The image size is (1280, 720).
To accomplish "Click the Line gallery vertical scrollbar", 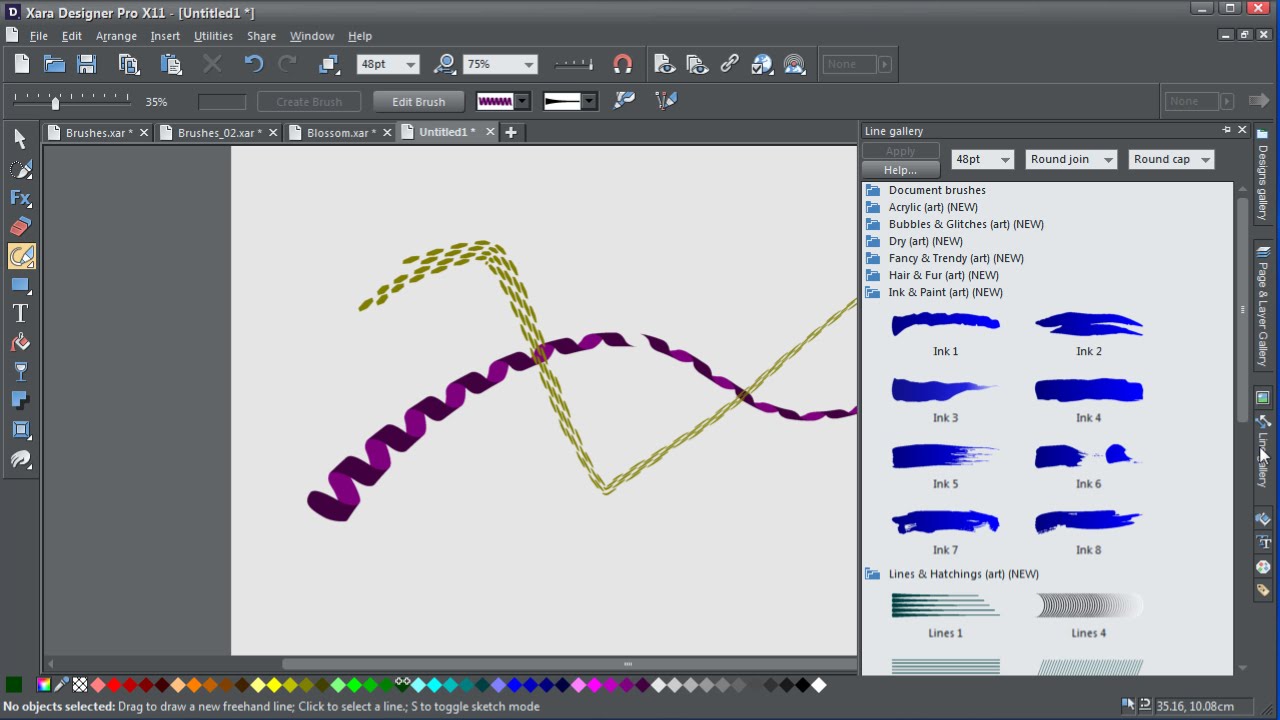I will 1242,310.
